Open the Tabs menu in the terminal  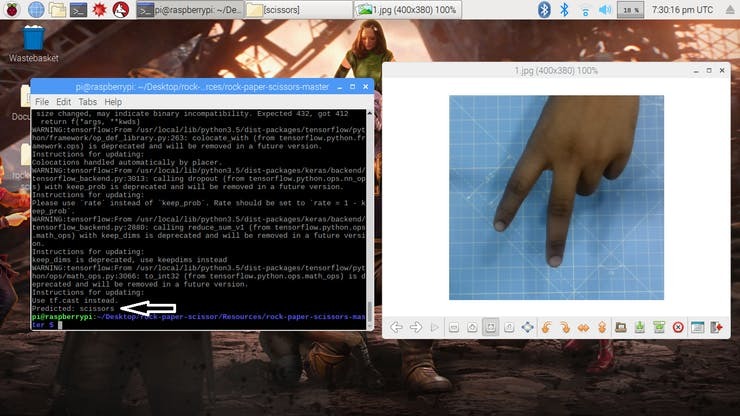pyautogui.click(x=87, y=102)
